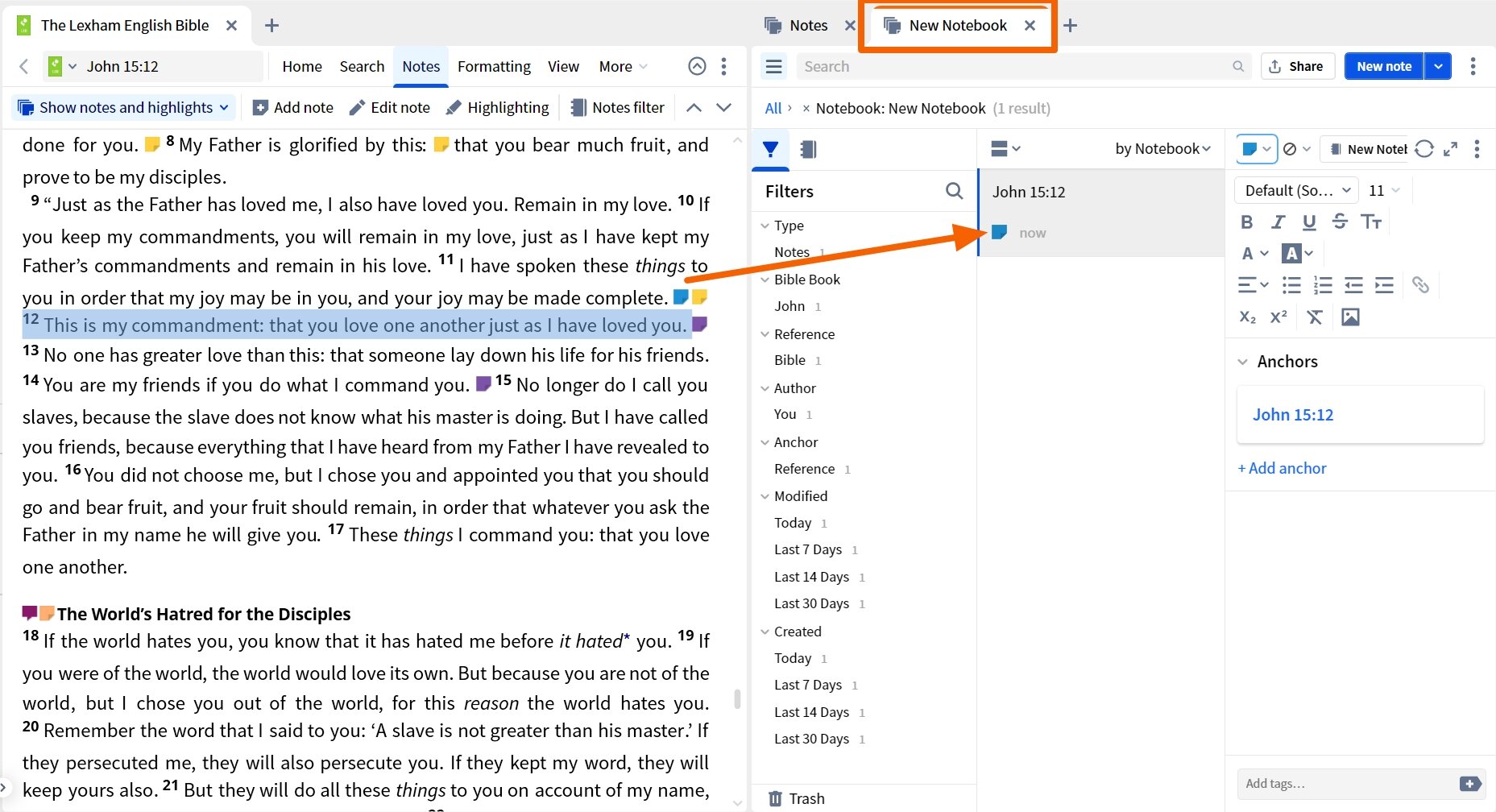Image resolution: width=1496 pixels, height=812 pixels.
Task: Expand the More menu in the Bible toolbar
Action: [623, 66]
